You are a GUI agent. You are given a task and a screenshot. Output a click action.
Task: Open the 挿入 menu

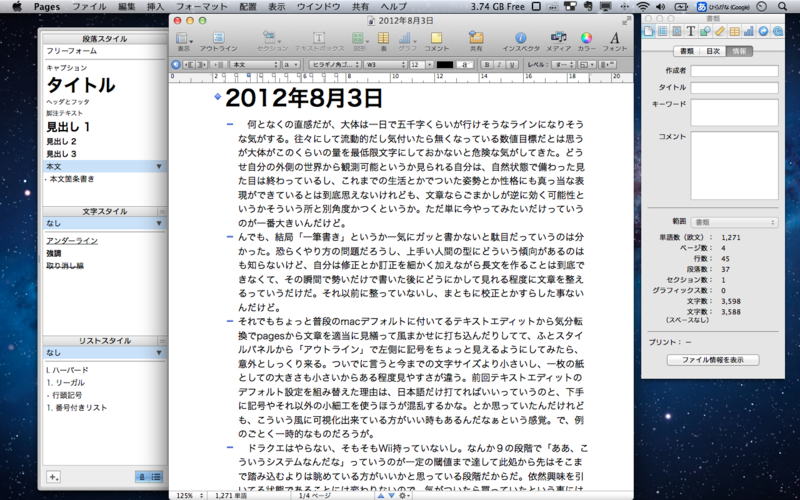(x=155, y=7)
